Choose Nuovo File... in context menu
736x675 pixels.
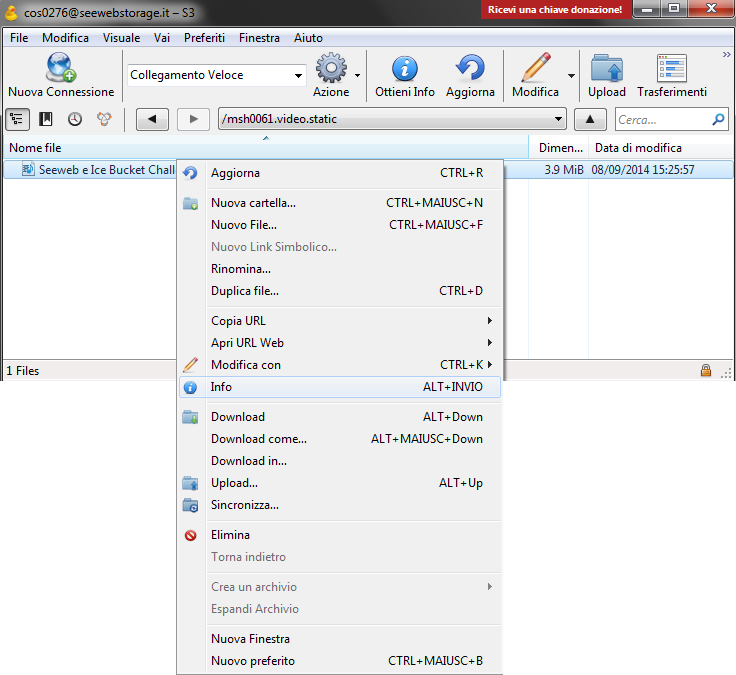[x=340, y=225]
